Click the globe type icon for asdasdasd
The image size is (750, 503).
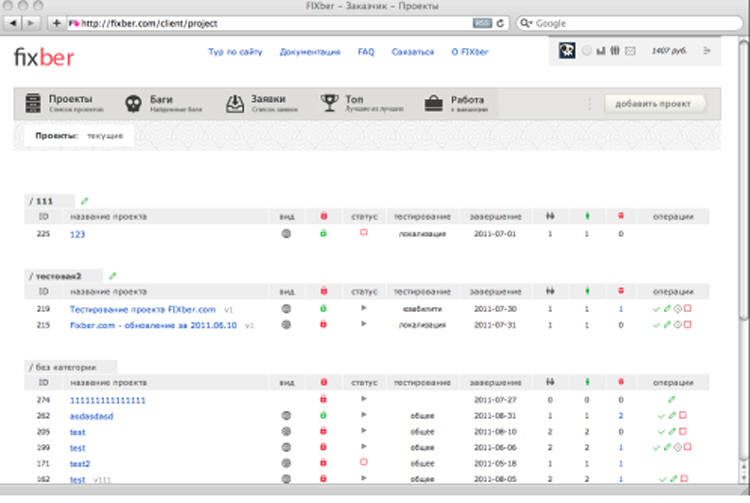pos(286,415)
